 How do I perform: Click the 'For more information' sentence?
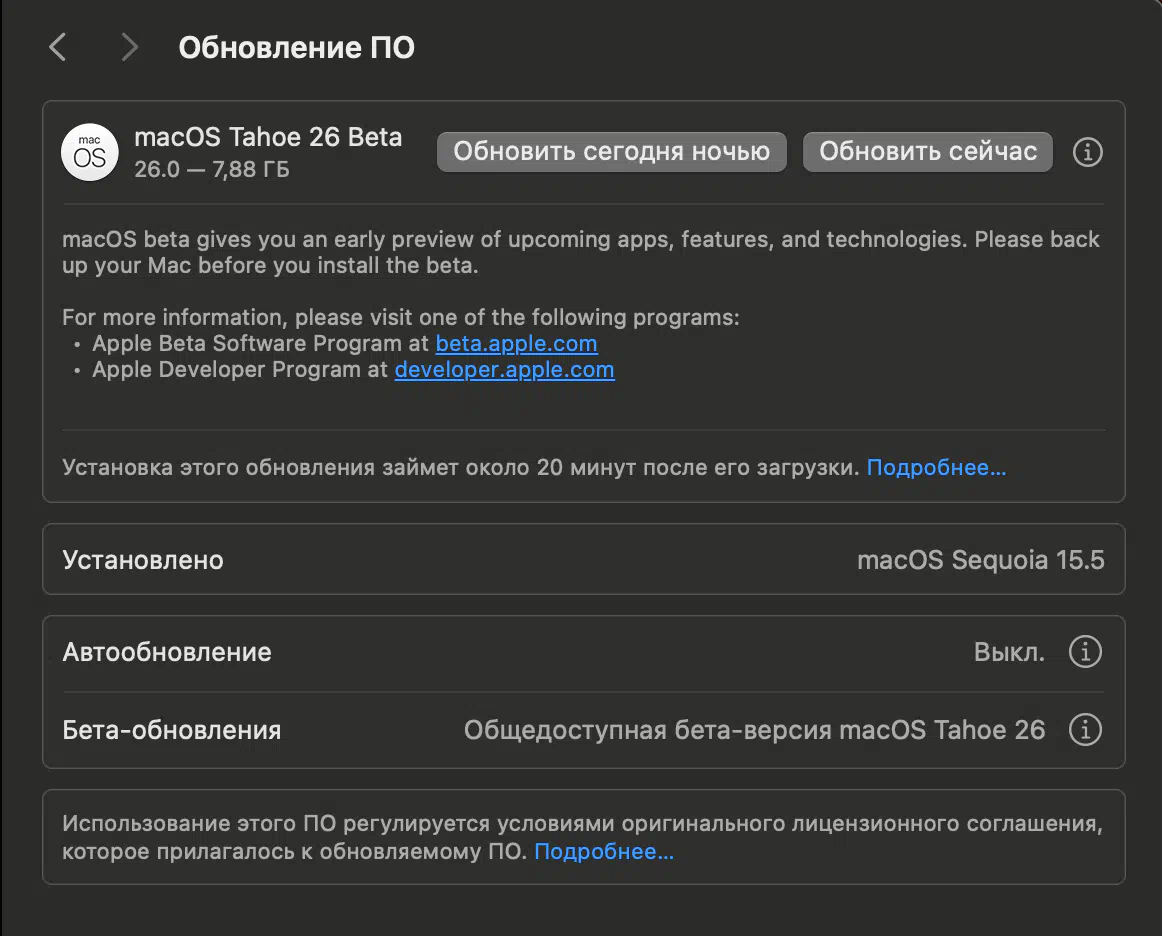pyautogui.click(x=401, y=318)
